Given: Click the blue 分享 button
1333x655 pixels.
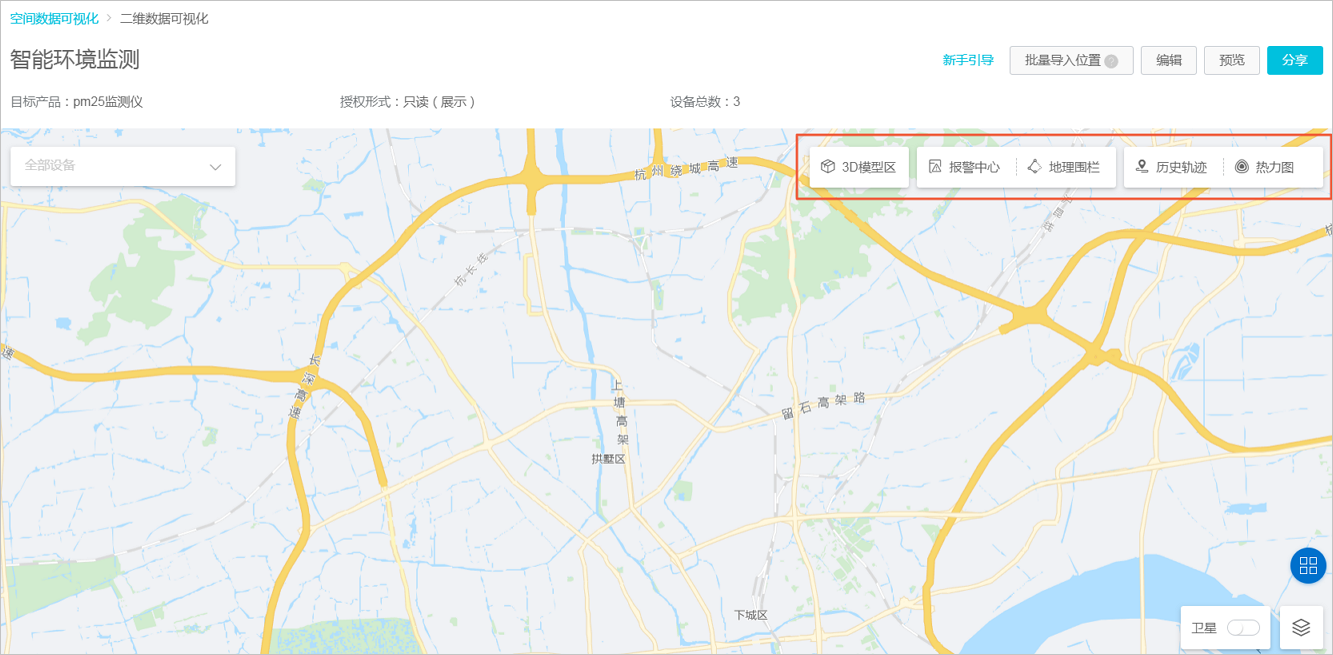Looking at the screenshot, I should [x=1295, y=60].
